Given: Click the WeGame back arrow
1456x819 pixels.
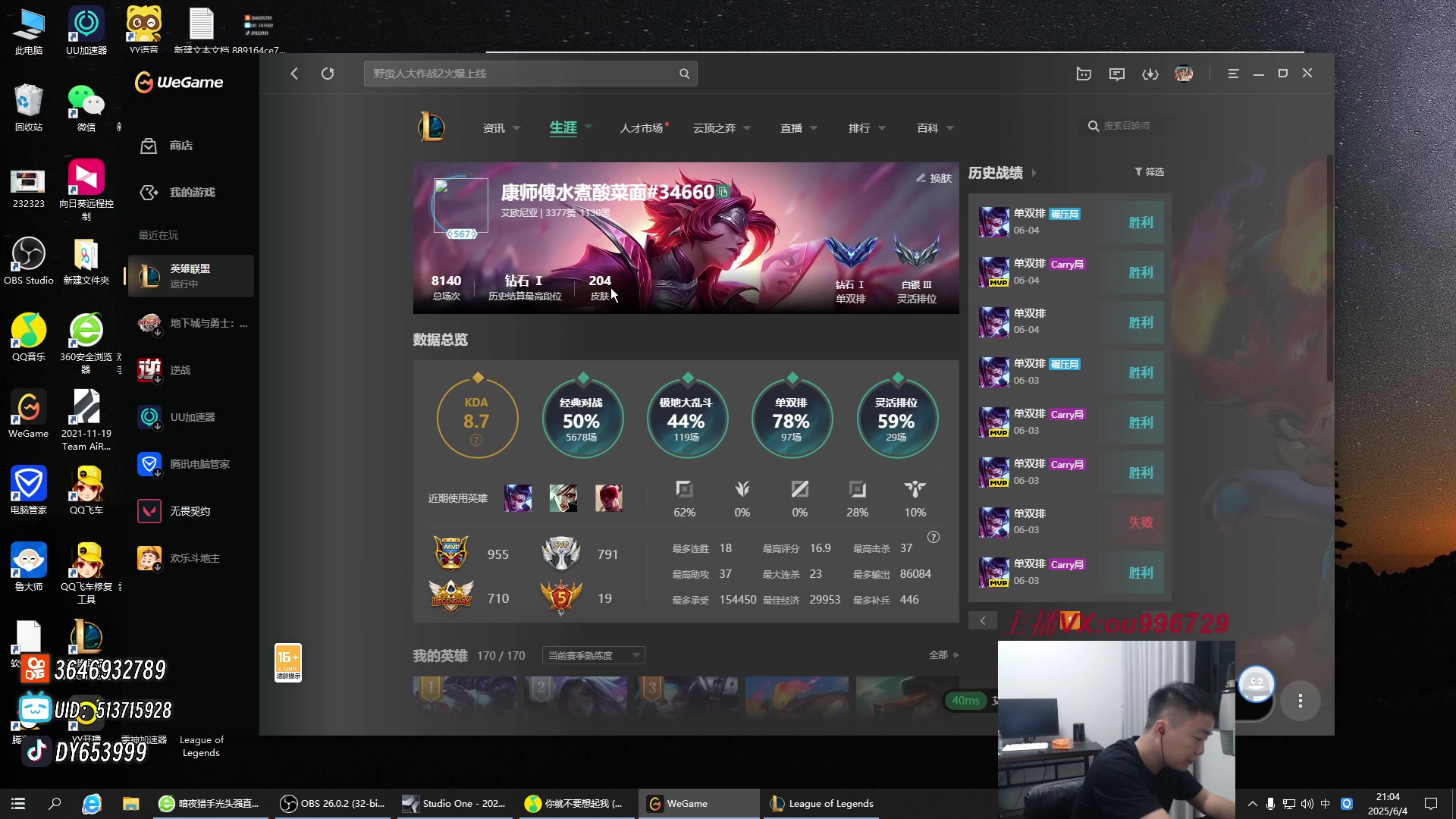Looking at the screenshot, I should tap(294, 74).
